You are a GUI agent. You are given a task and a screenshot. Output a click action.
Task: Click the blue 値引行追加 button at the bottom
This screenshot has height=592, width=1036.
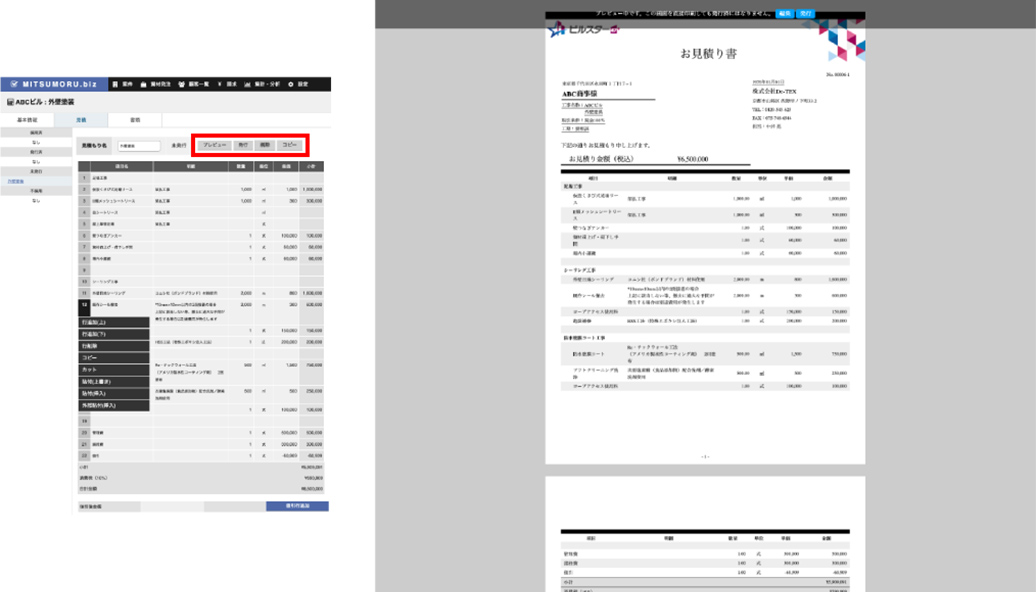pyautogui.click(x=297, y=507)
